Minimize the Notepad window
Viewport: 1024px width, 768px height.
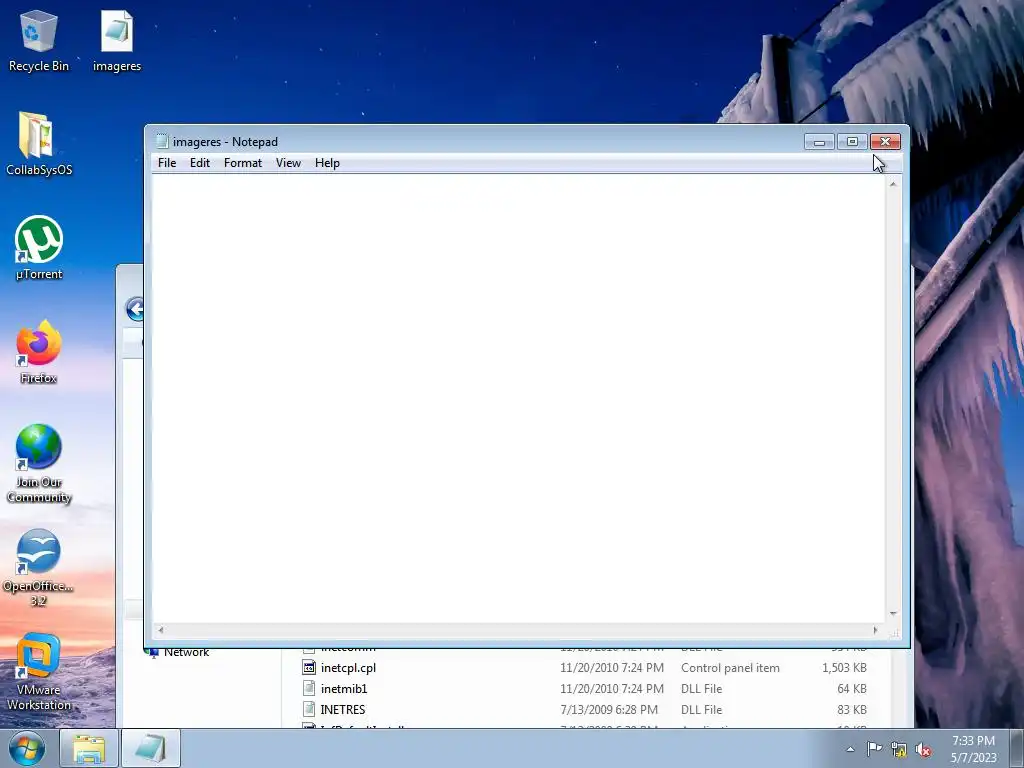pos(819,142)
